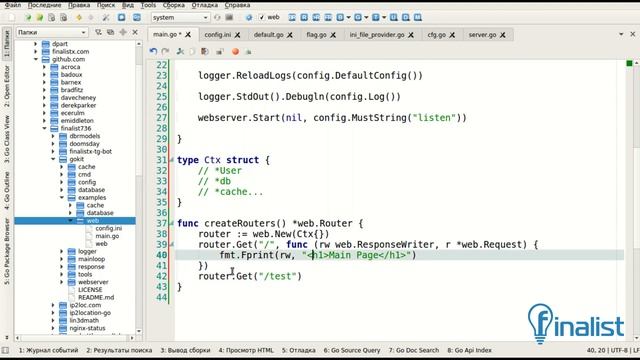This screenshot has width=640, height=360.
Task: Open the Отладка menu
Action: pyautogui.click(x=204, y=5)
